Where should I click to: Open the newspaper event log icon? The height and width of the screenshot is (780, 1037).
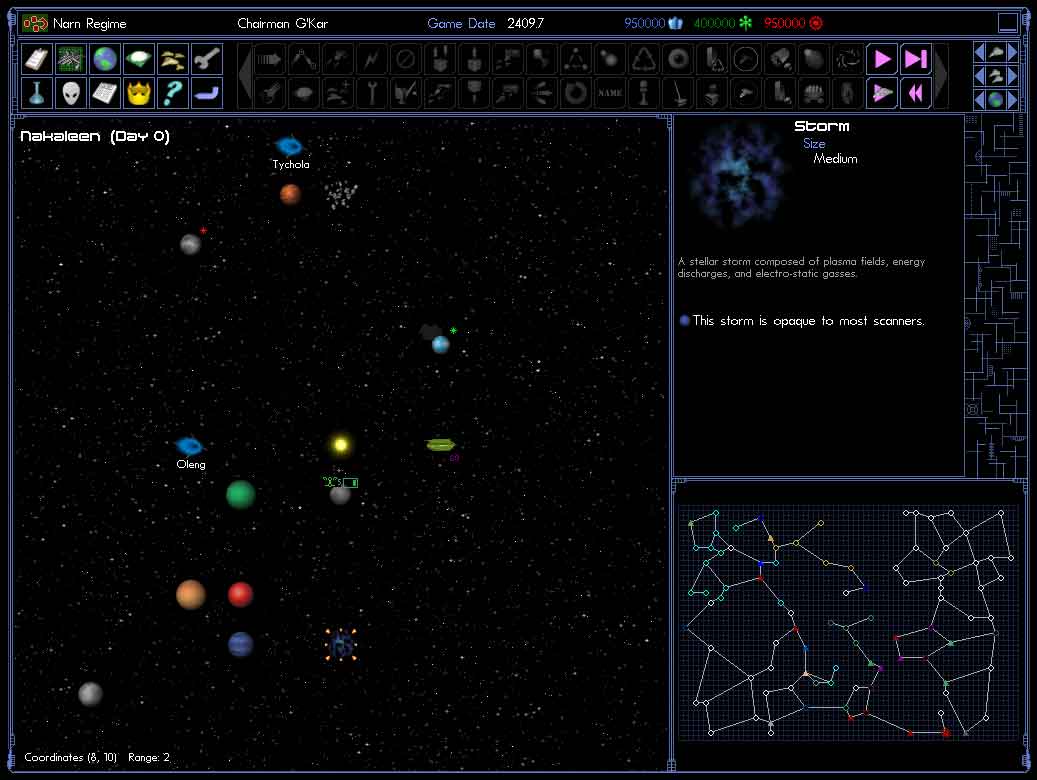click(x=105, y=93)
